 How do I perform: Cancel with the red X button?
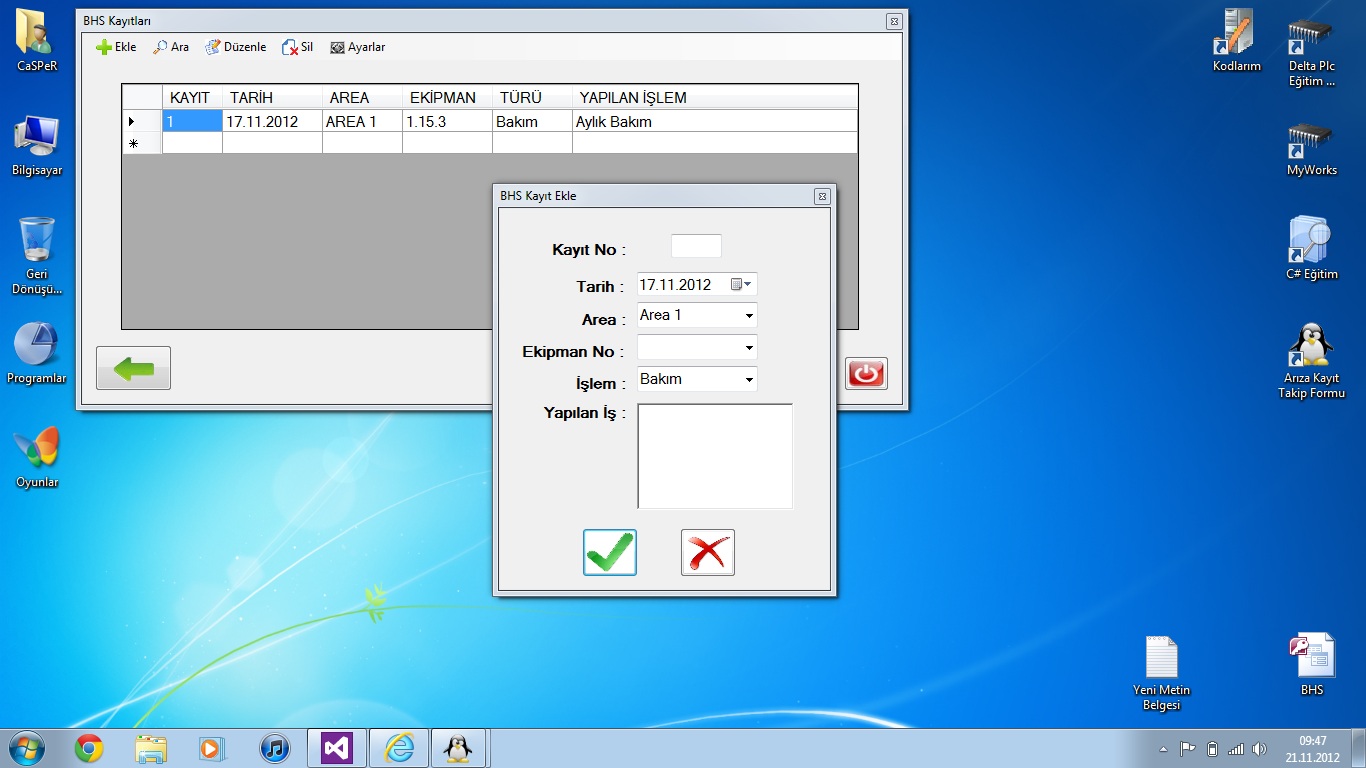[708, 552]
